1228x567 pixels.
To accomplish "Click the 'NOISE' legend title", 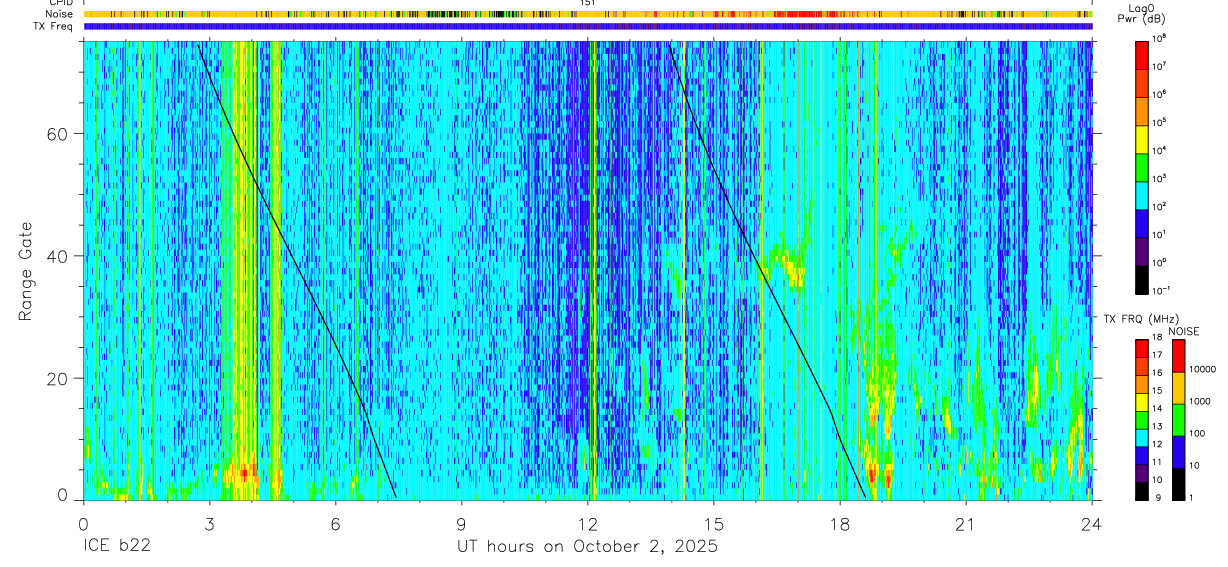I will tap(1183, 331).
